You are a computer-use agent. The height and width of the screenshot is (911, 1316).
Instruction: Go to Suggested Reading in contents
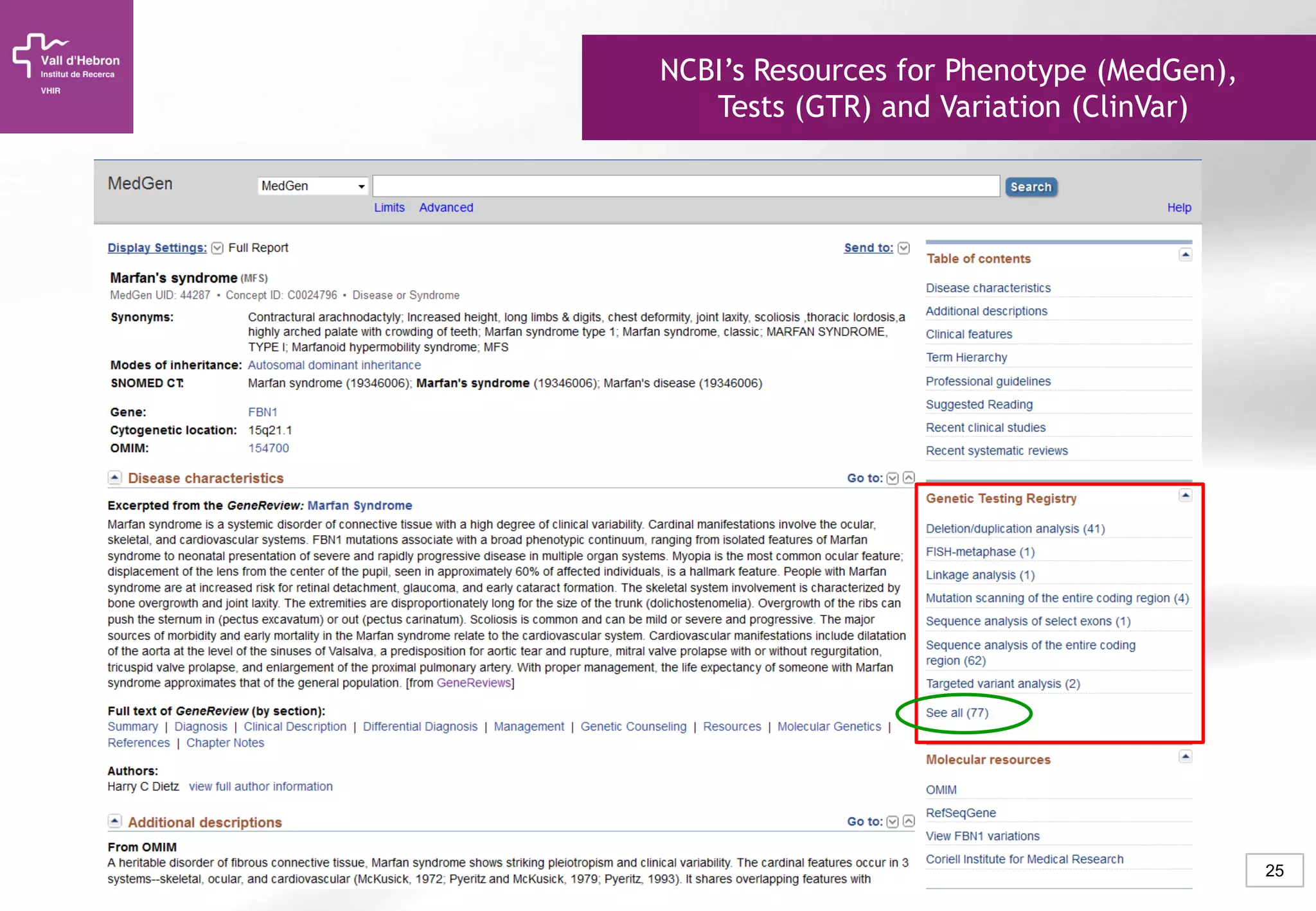coord(979,404)
